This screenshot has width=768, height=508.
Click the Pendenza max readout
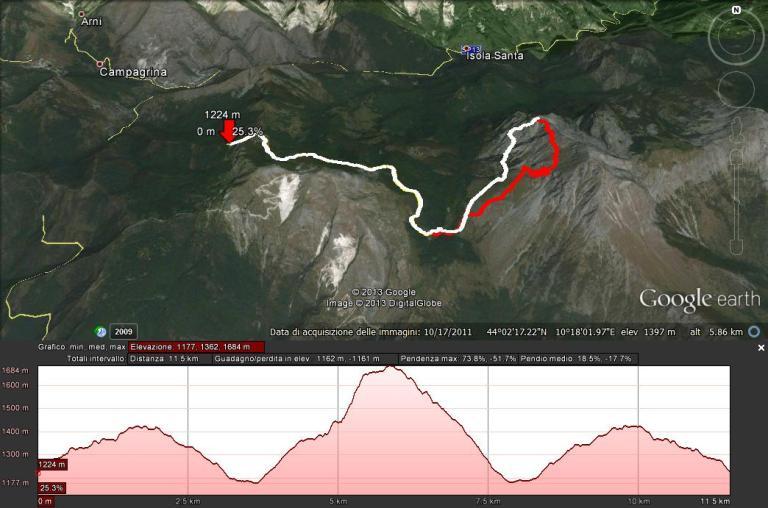coord(457,359)
